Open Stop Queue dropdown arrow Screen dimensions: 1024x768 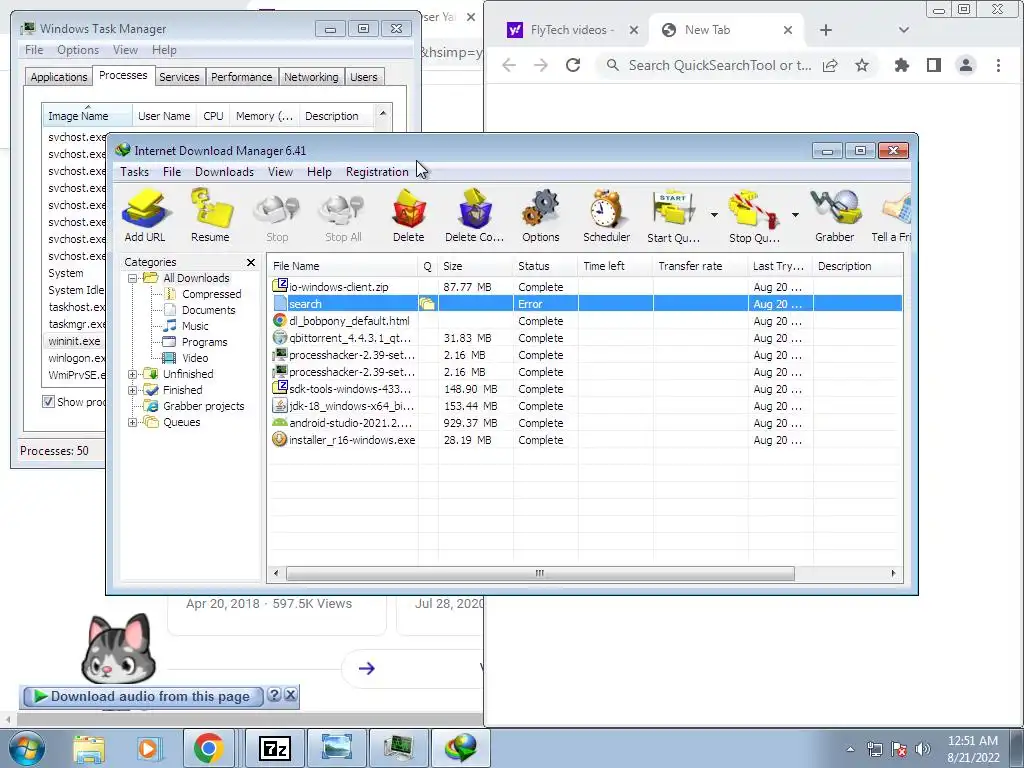(x=795, y=215)
